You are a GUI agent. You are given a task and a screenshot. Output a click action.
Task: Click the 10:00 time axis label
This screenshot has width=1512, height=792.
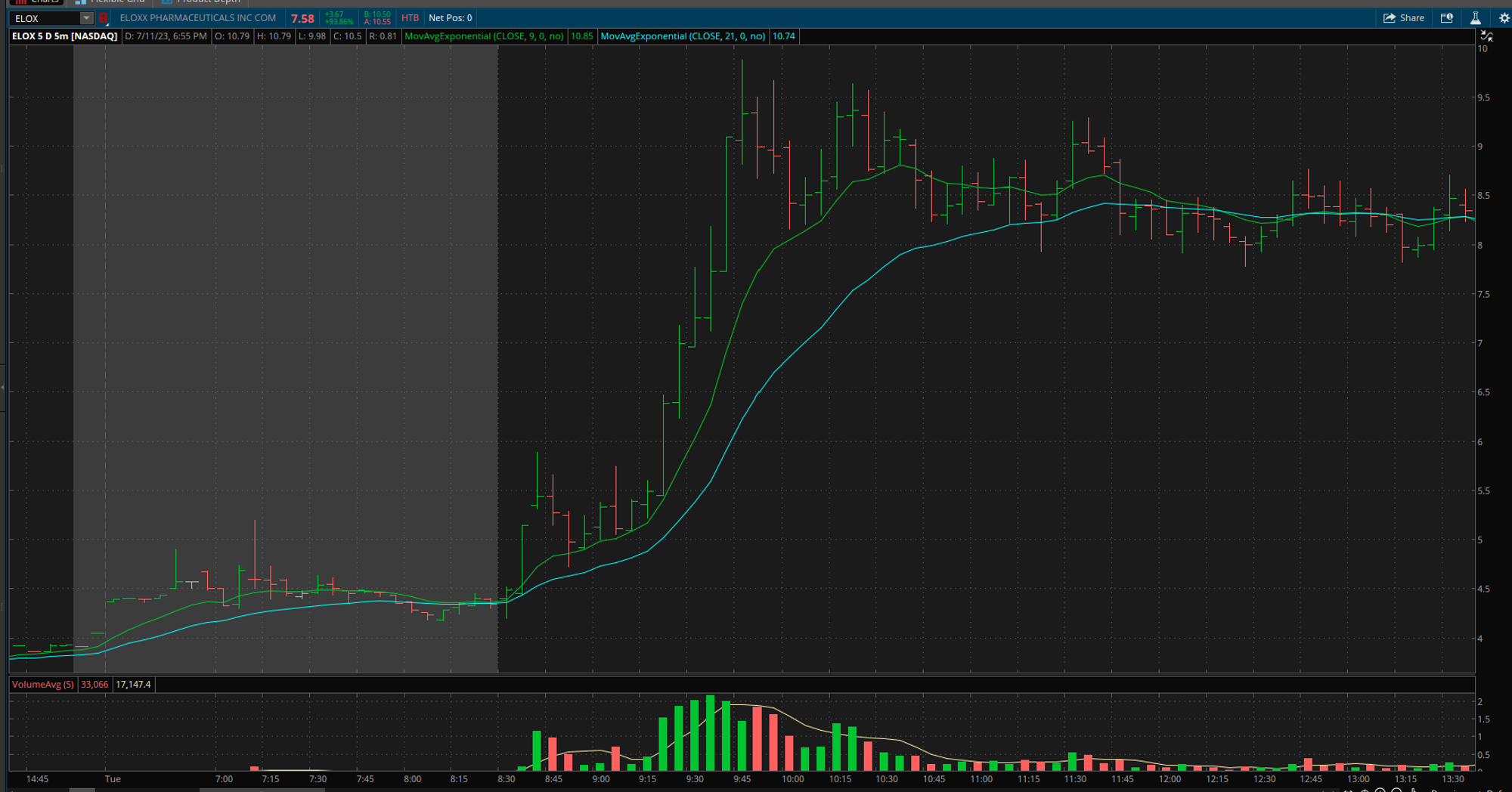coord(792,779)
